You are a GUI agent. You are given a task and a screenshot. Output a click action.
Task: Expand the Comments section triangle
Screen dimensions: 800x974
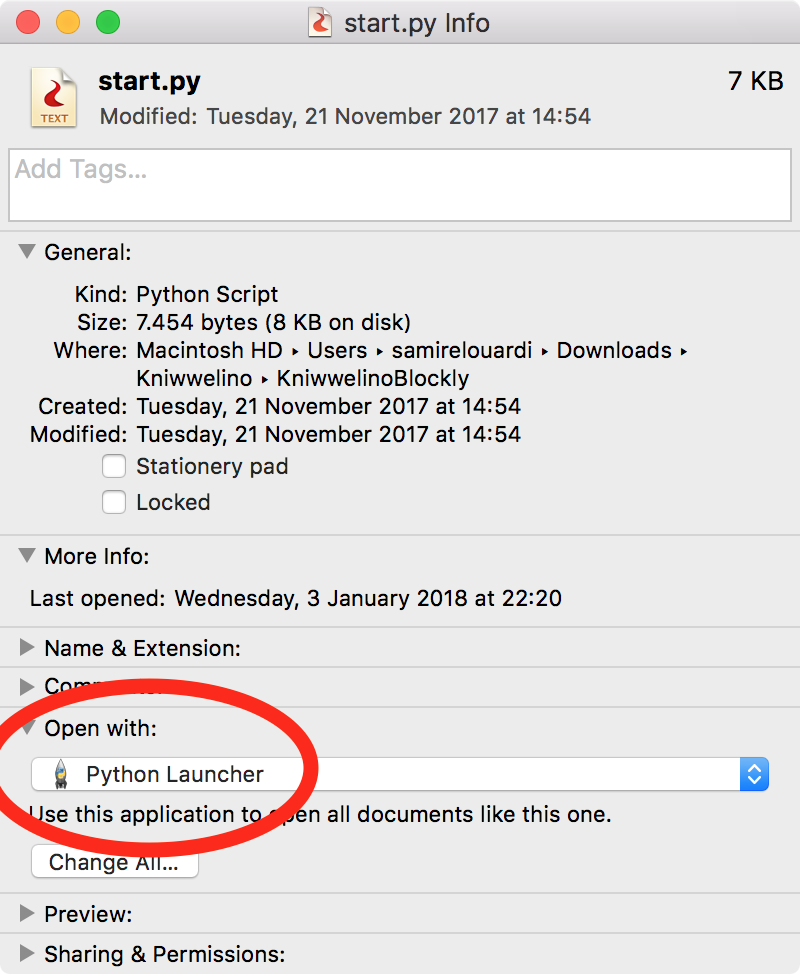coord(27,686)
